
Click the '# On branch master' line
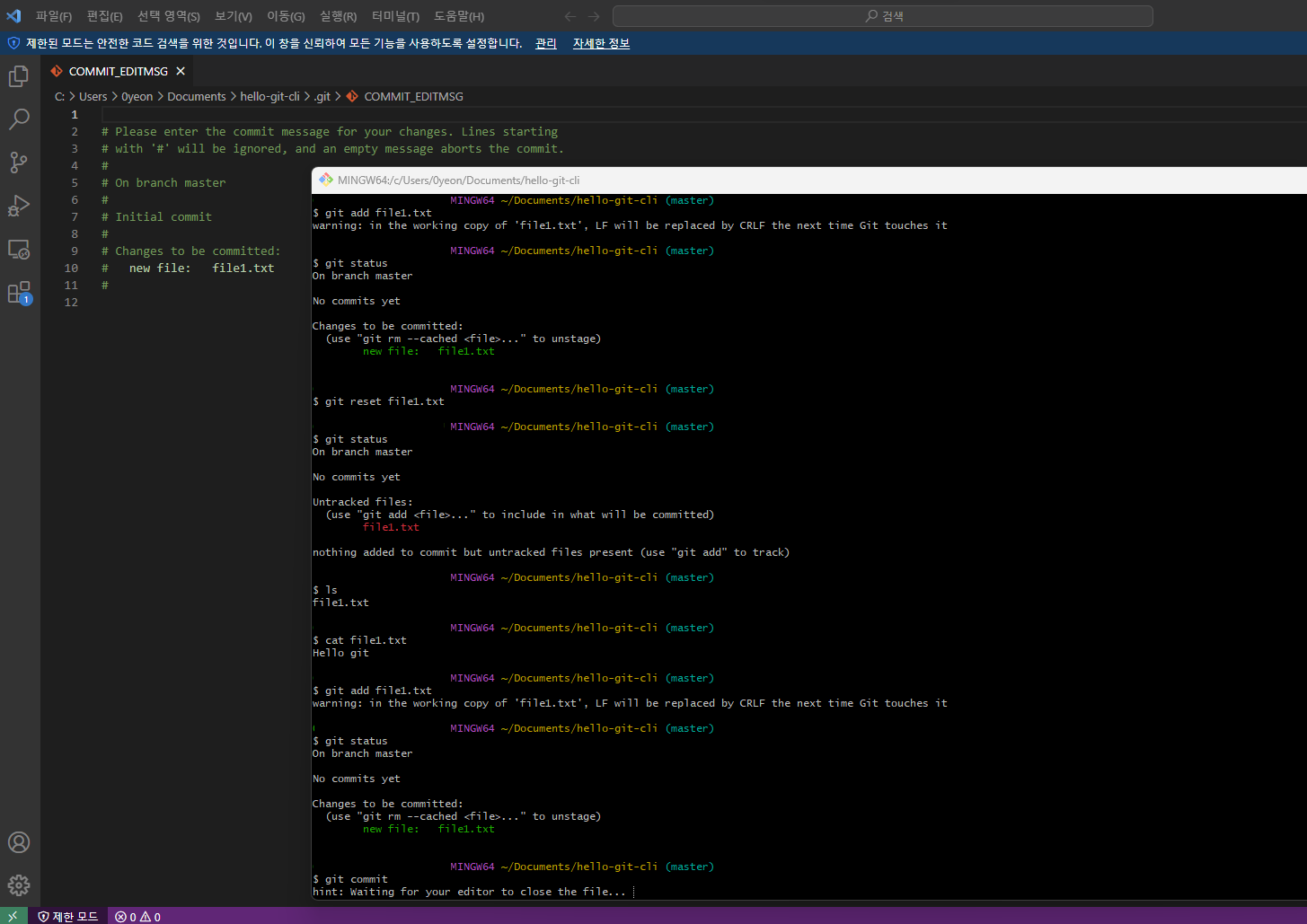click(163, 182)
